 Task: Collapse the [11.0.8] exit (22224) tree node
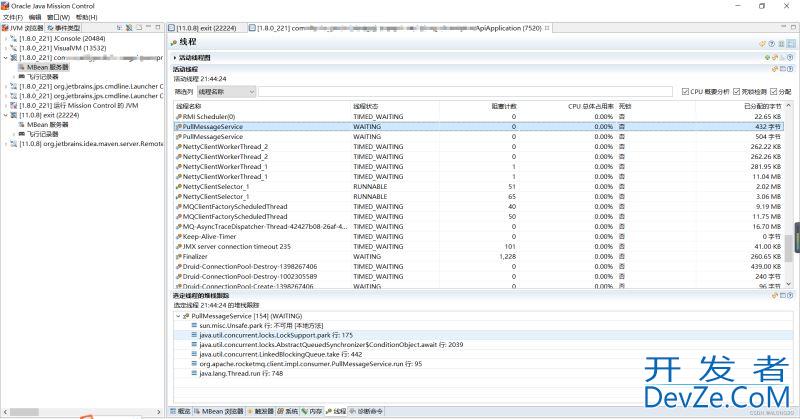click(6, 115)
